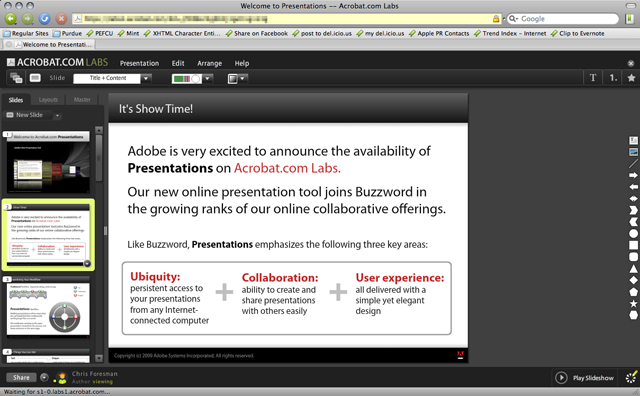Select the line drawing tool

633,164
